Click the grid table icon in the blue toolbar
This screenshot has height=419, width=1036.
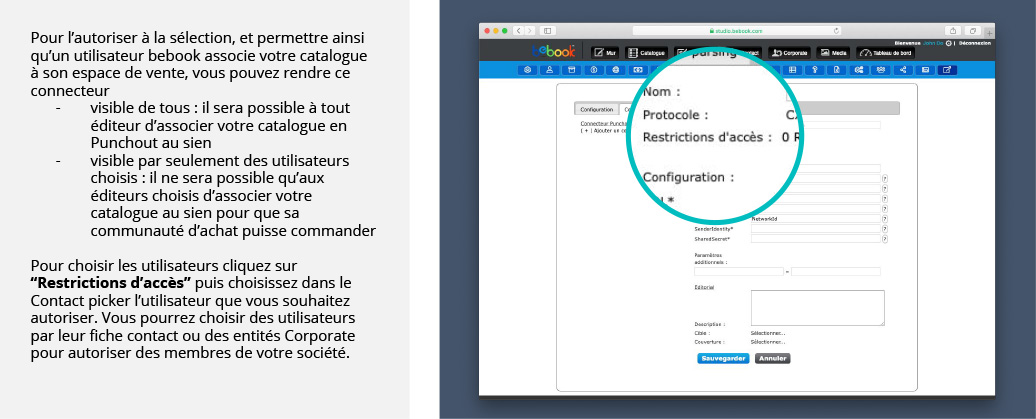coord(793,70)
